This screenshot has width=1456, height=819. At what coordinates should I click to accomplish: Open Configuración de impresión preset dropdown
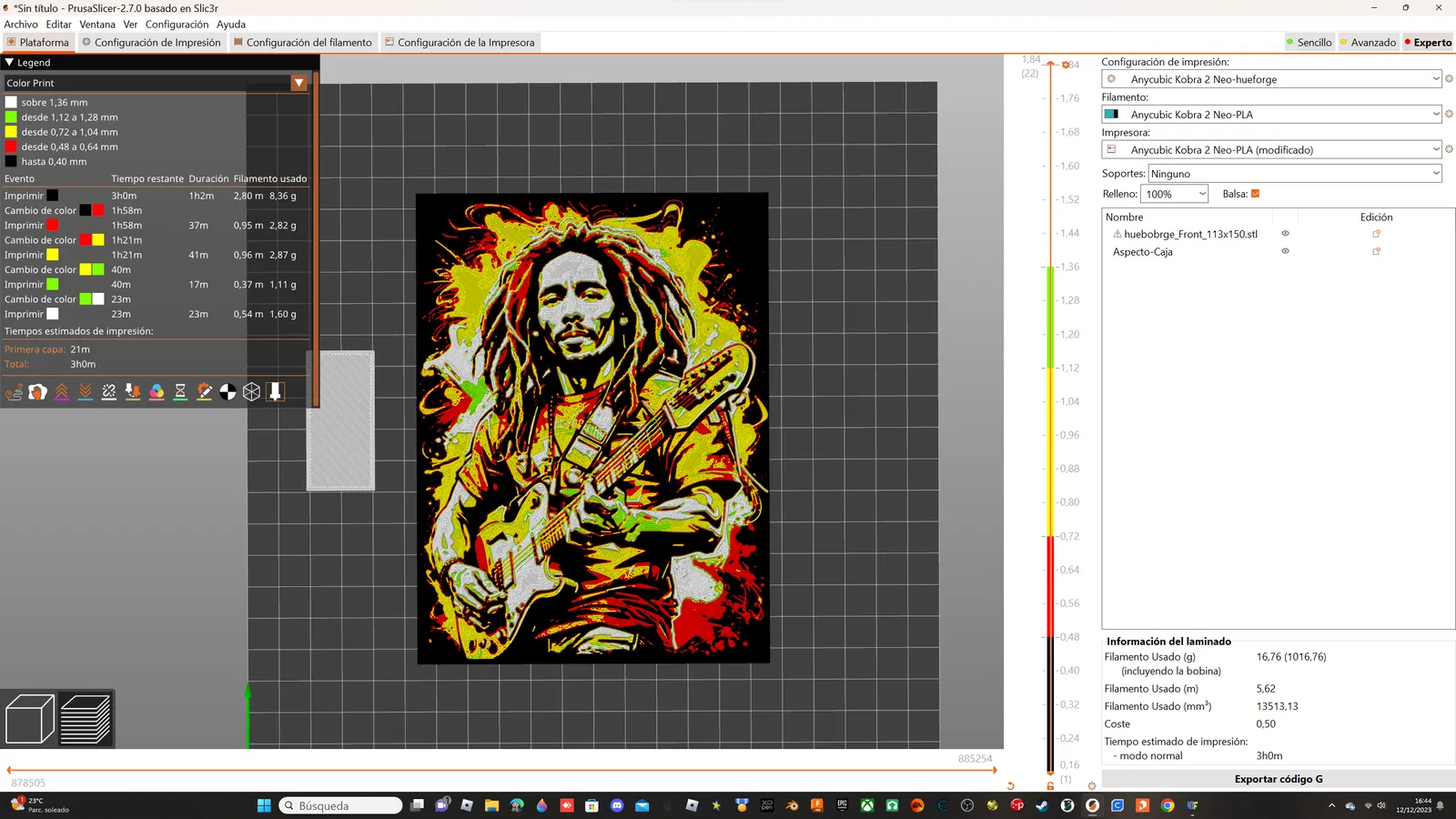(x=1271, y=79)
